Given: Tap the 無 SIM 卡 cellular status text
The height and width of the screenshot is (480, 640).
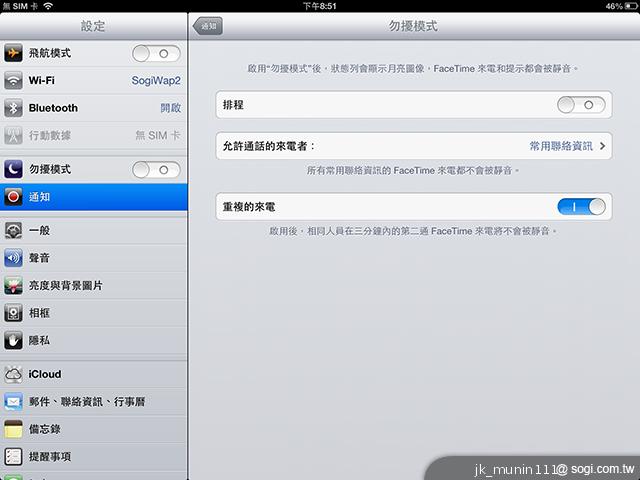Looking at the screenshot, I should point(158,135).
